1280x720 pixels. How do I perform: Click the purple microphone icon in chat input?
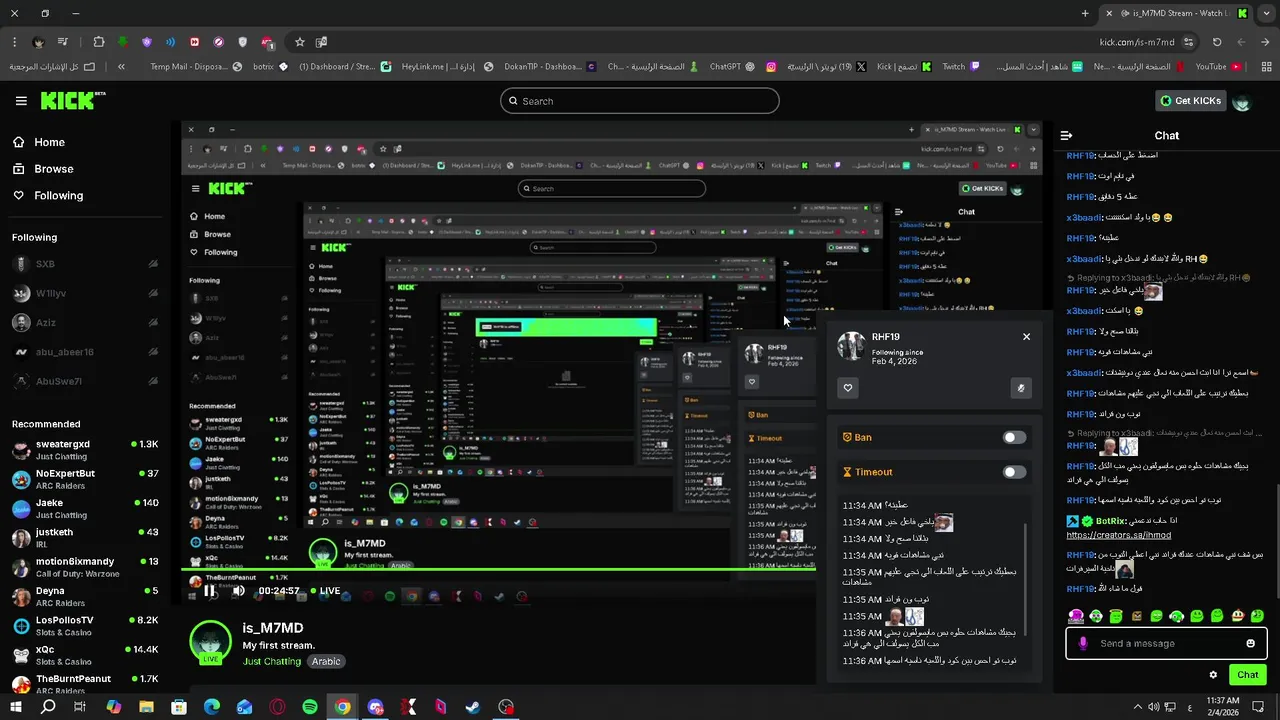pyautogui.click(x=1082, y=643)
